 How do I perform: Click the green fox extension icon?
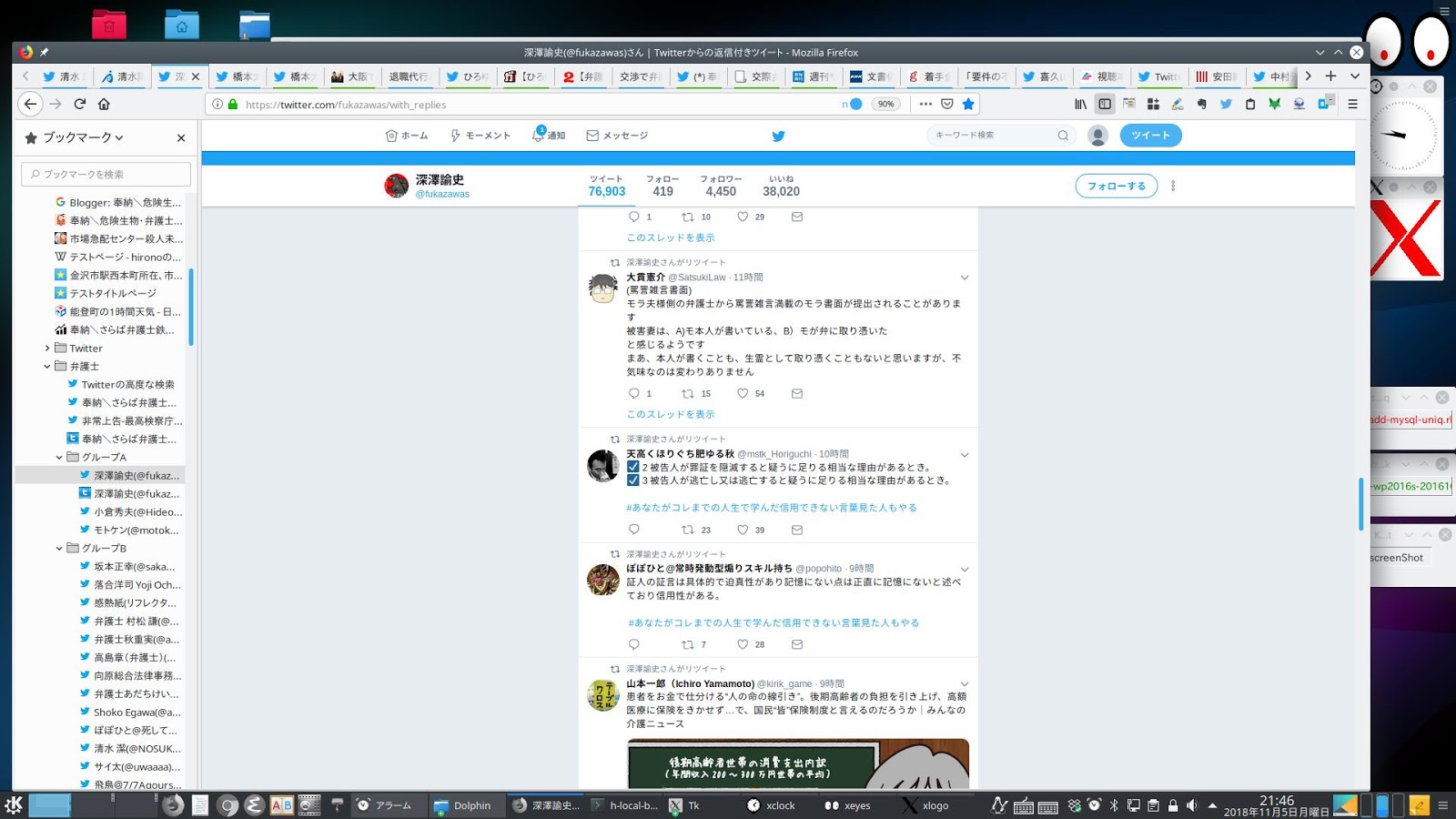click(x=1275, y=104)
